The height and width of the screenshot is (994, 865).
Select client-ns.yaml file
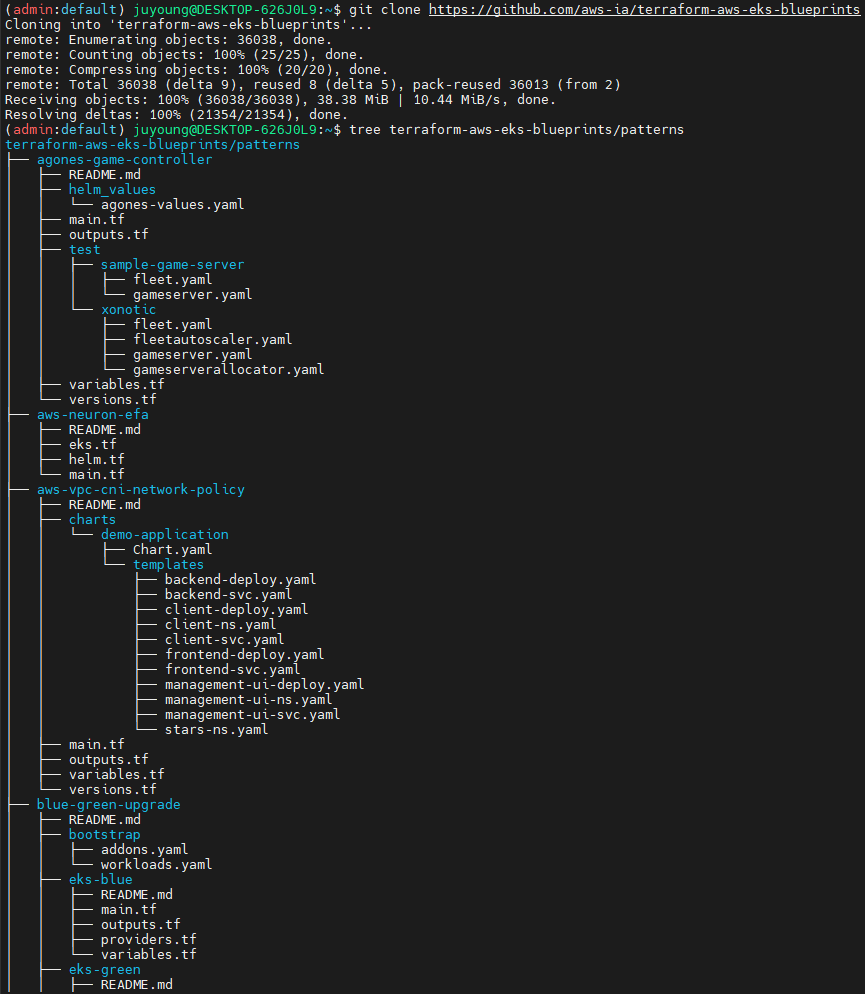coord(221,624)
